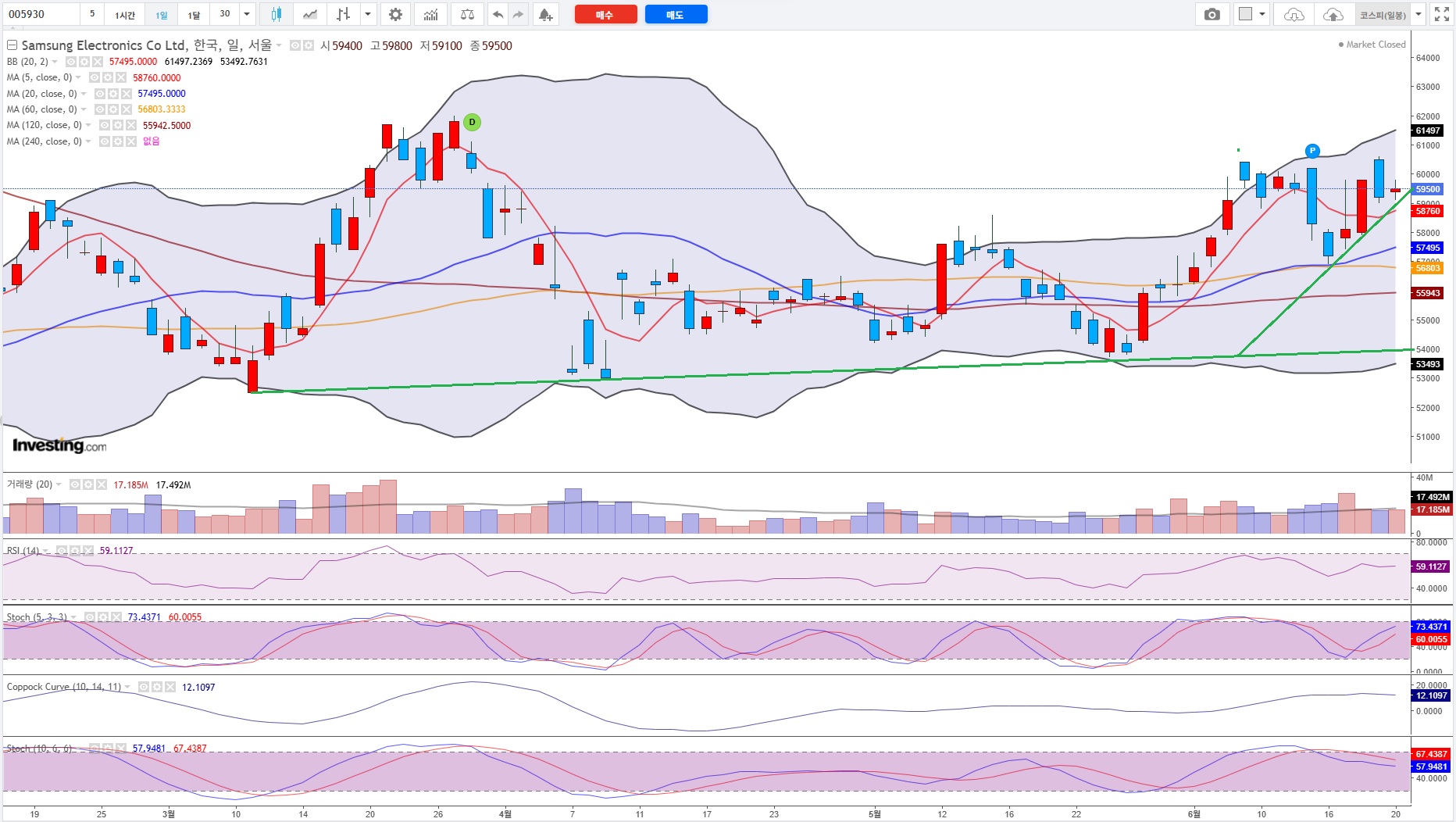1456x822 pixels.
Task: Click the blue P marker on chart
Action: pos(1312,151)
